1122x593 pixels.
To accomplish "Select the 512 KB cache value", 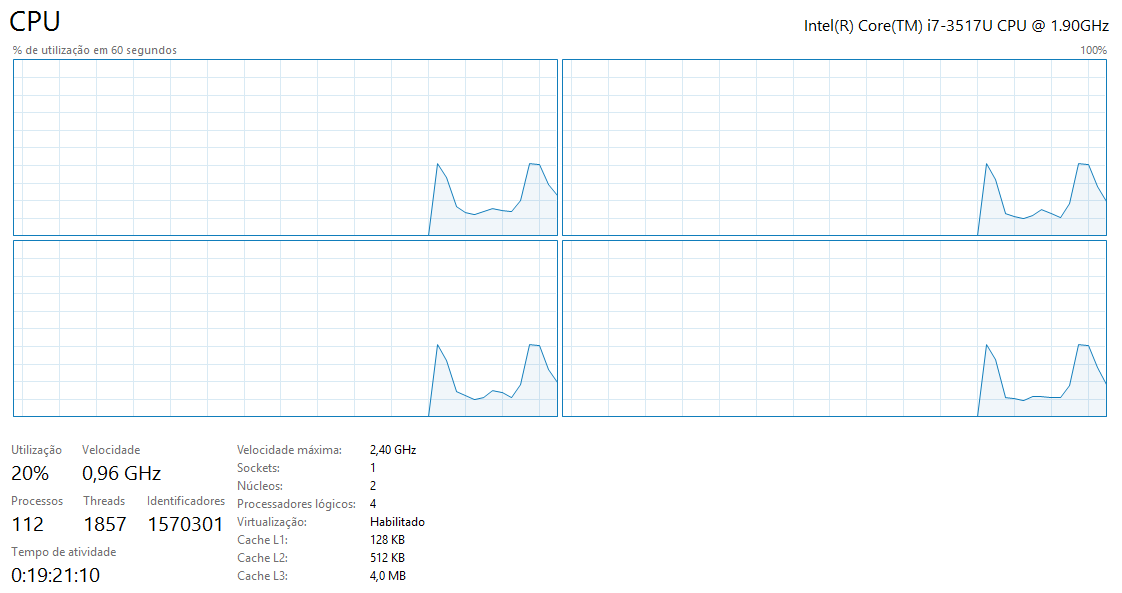I will tap(387, 558).
